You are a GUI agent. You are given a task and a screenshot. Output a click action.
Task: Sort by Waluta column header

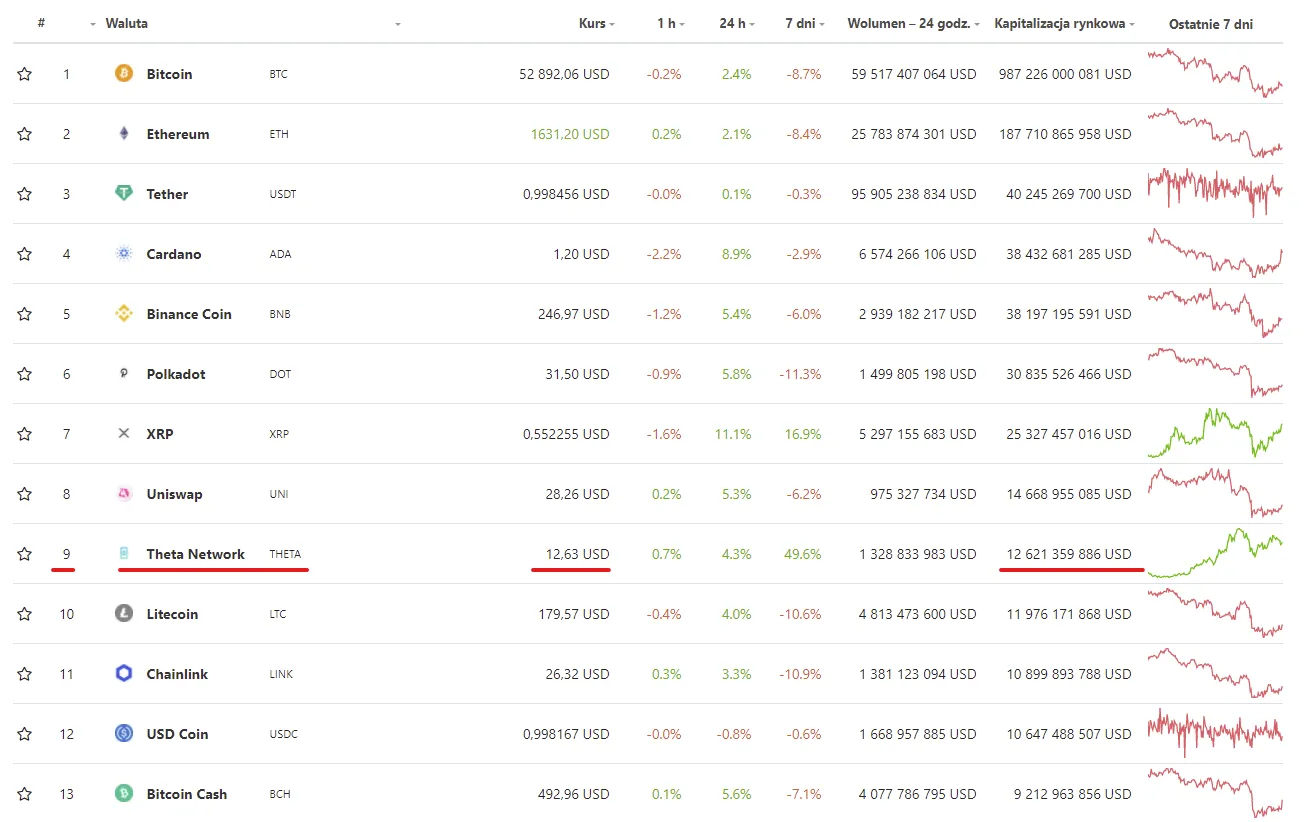pos(126,23)
